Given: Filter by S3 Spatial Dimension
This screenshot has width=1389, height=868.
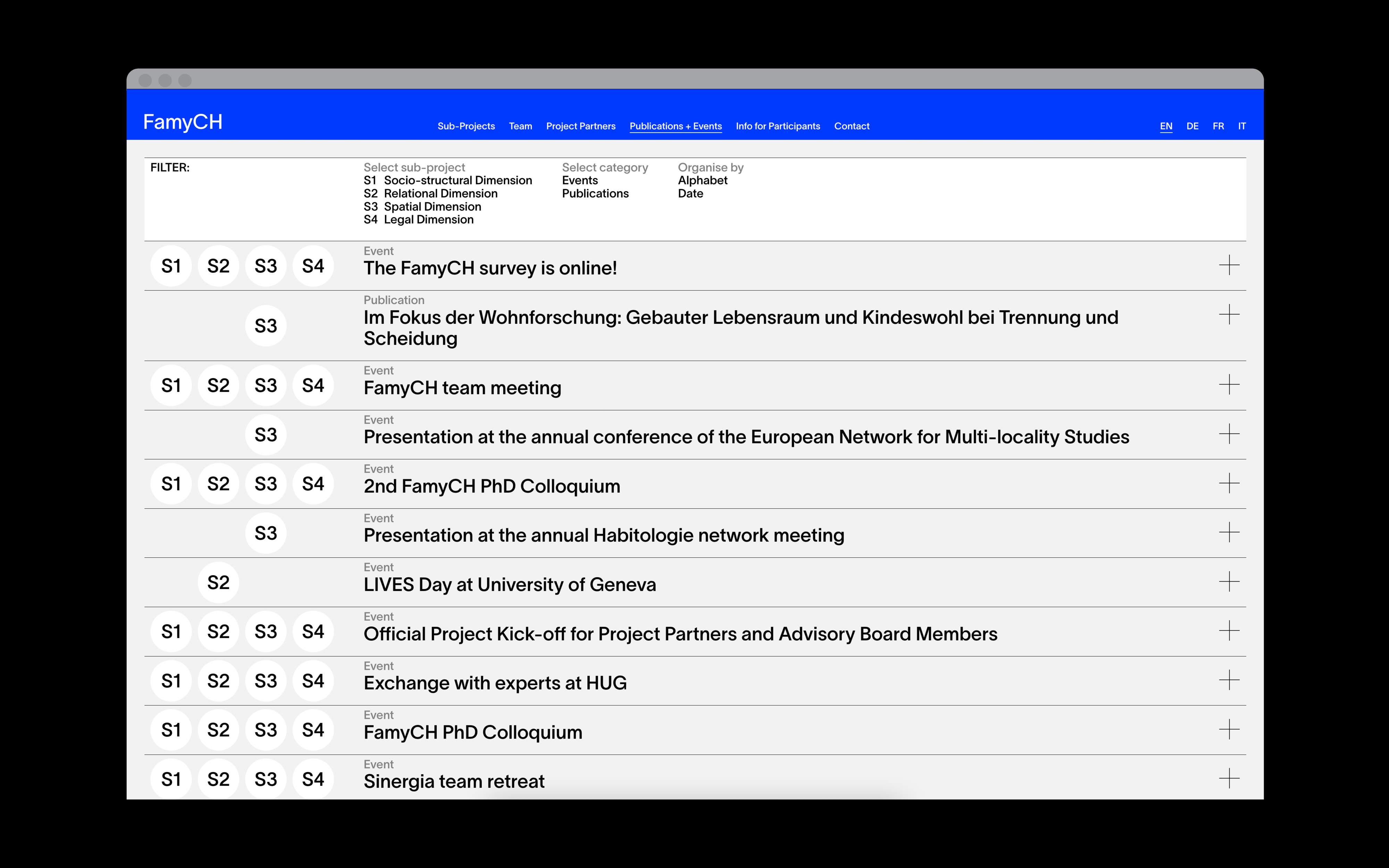Looking at the screenshot, I should pos(422,207).
